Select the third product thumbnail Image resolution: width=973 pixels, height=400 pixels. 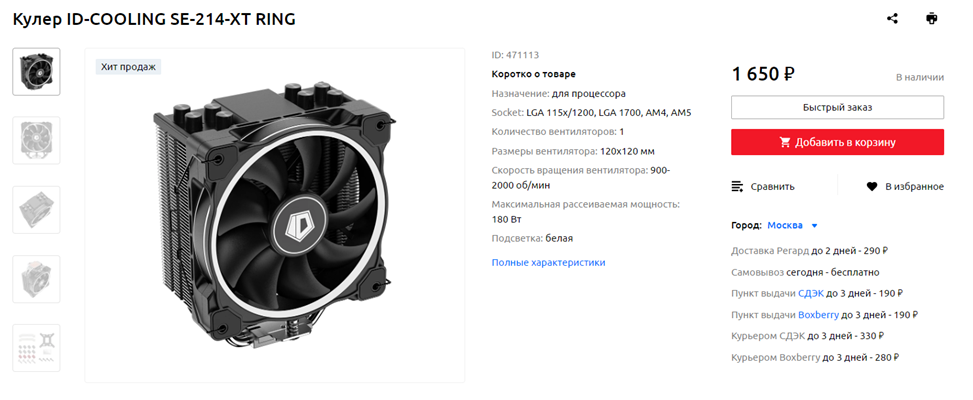(37, 210)
